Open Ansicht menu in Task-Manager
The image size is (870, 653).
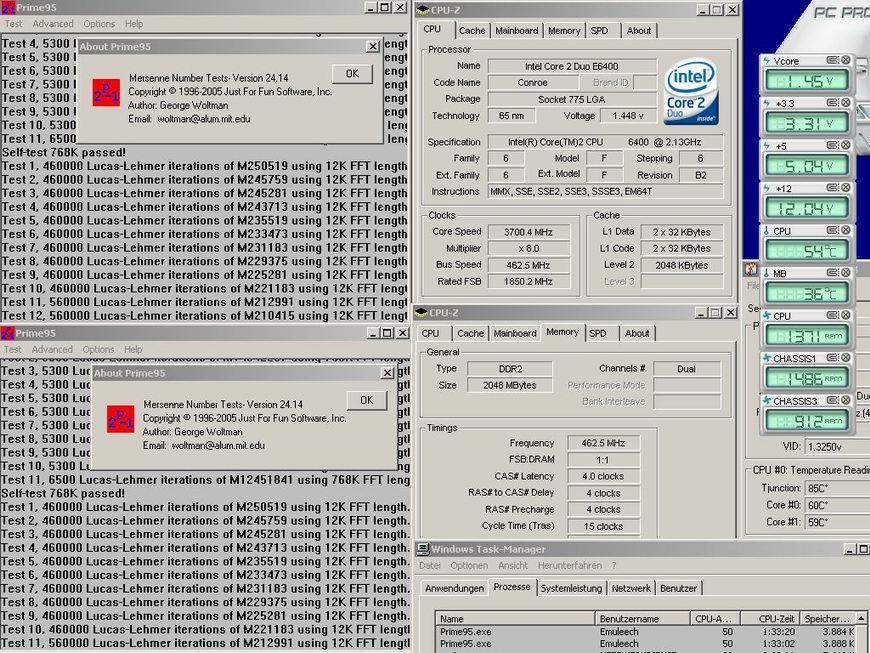513,565
